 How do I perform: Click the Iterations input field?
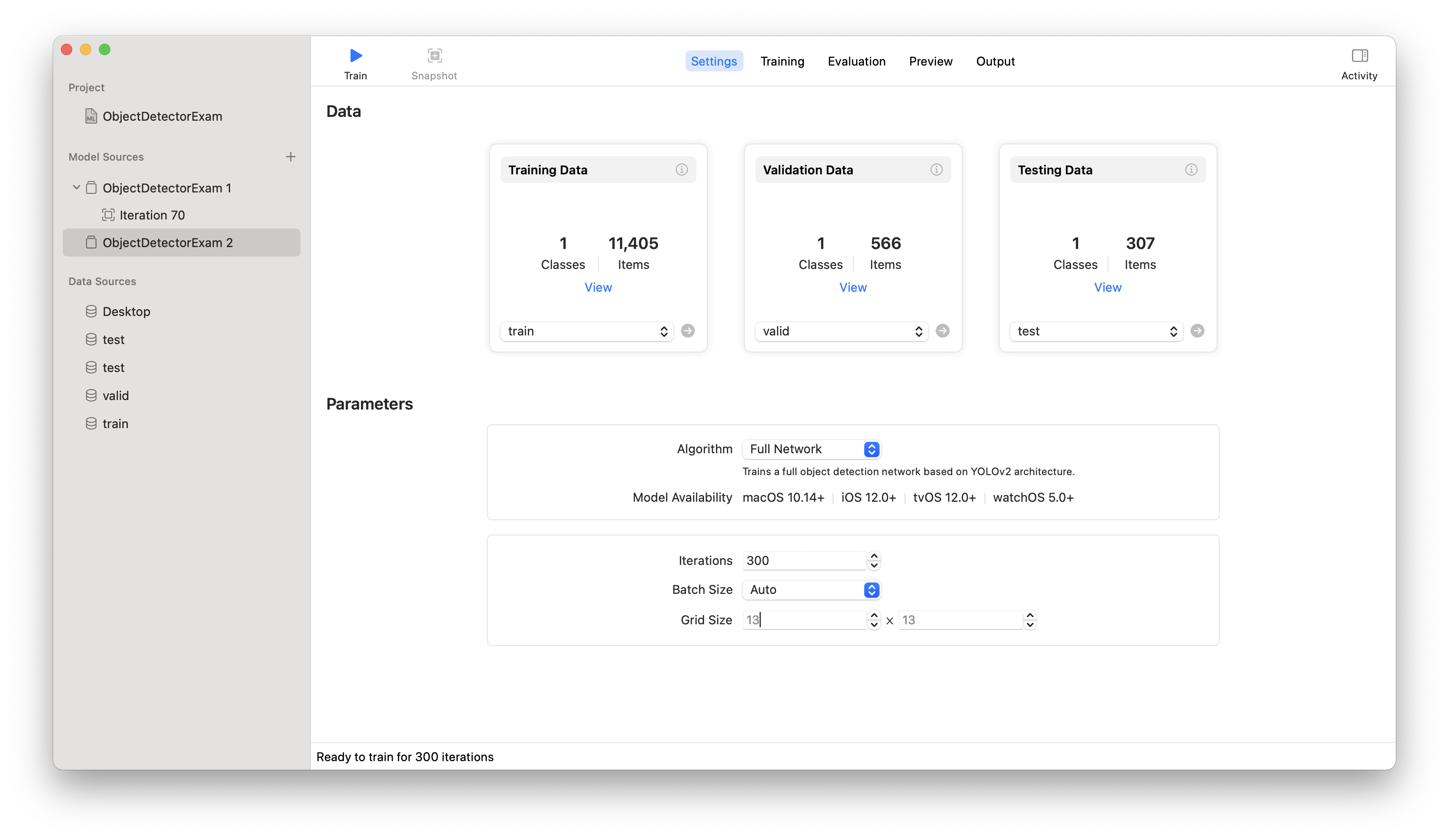click(x=804, y=560)
